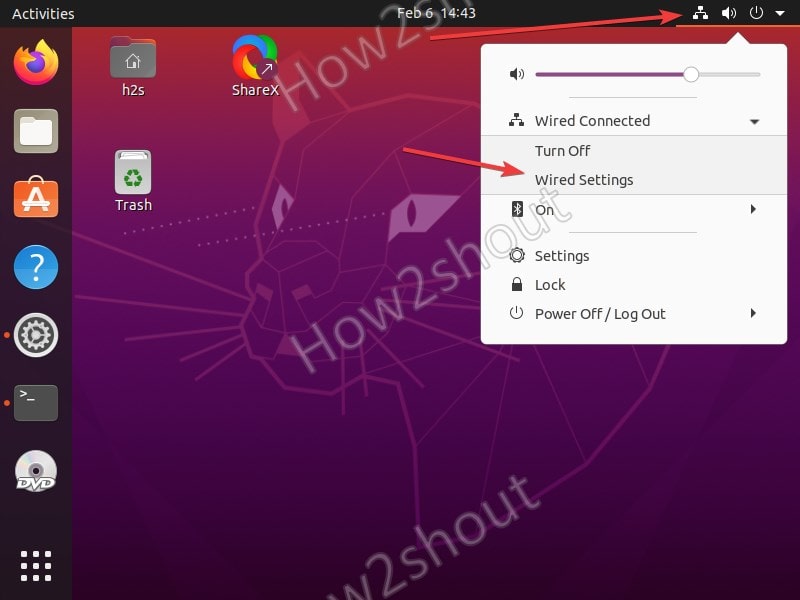Click the speaker icon in the system menu
The width and height of the screenshot is (800, 600).
(515, 73)
